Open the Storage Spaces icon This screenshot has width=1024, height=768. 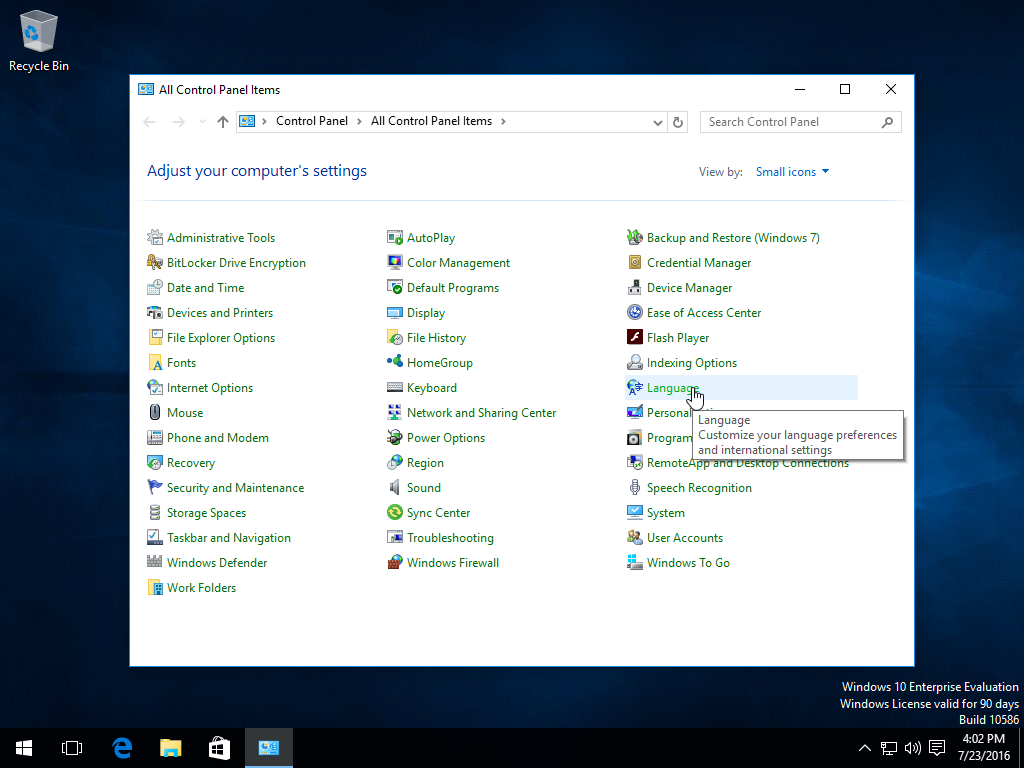[155, 512]
